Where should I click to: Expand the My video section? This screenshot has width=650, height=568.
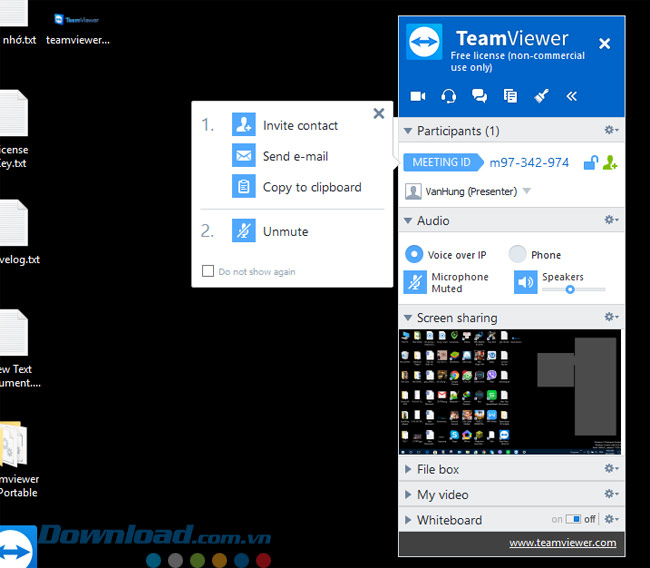pyautogui.click(x=408, y=495)
